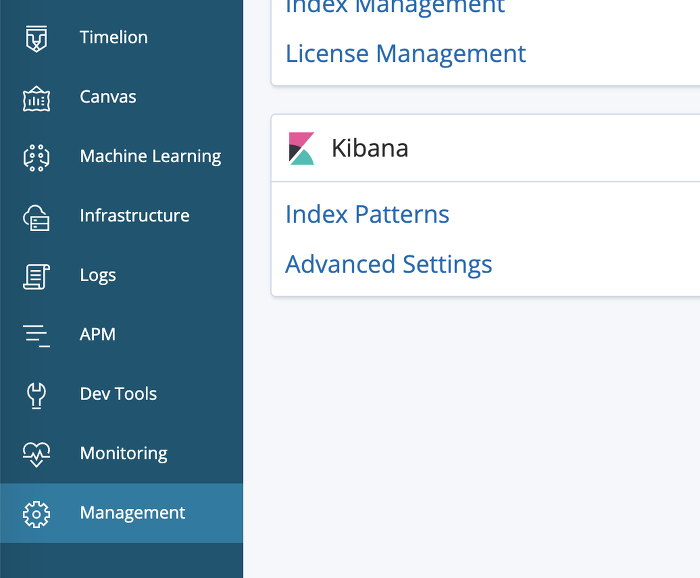
Task: Open the Machine Learning brain icon
Action: tap(36, 158)
